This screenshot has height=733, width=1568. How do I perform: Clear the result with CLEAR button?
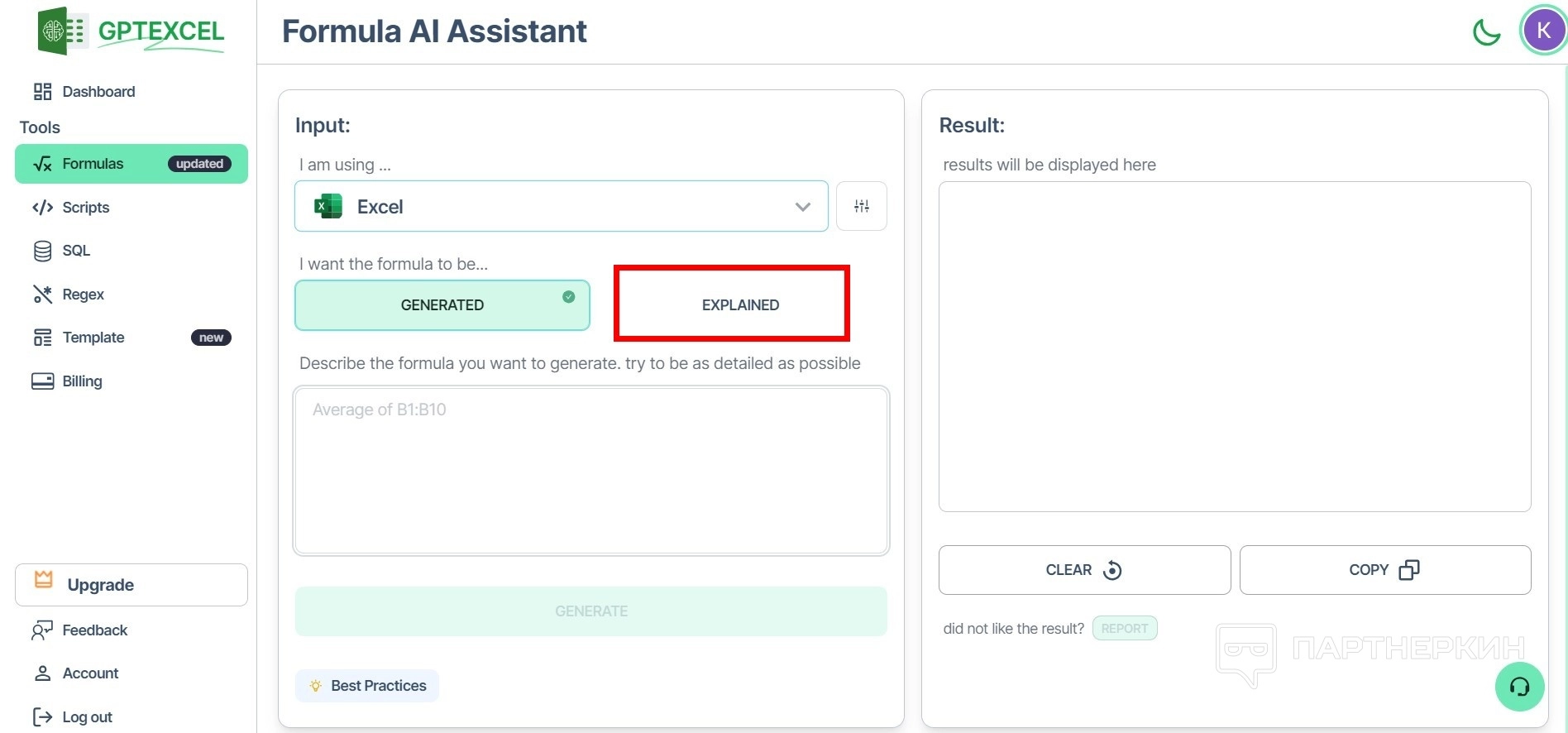coord(1084,570)
